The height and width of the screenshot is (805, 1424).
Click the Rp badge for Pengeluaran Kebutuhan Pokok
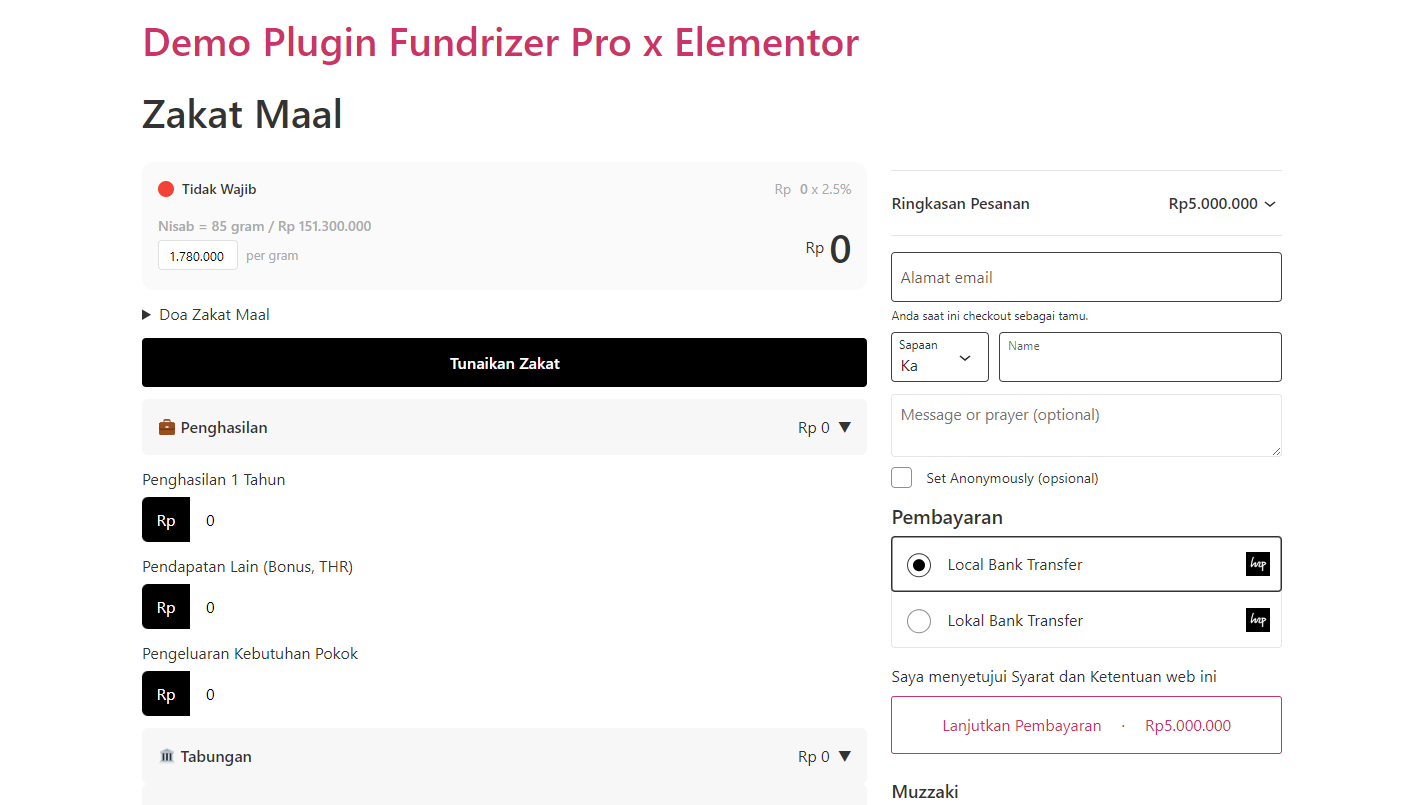(166, 694)
